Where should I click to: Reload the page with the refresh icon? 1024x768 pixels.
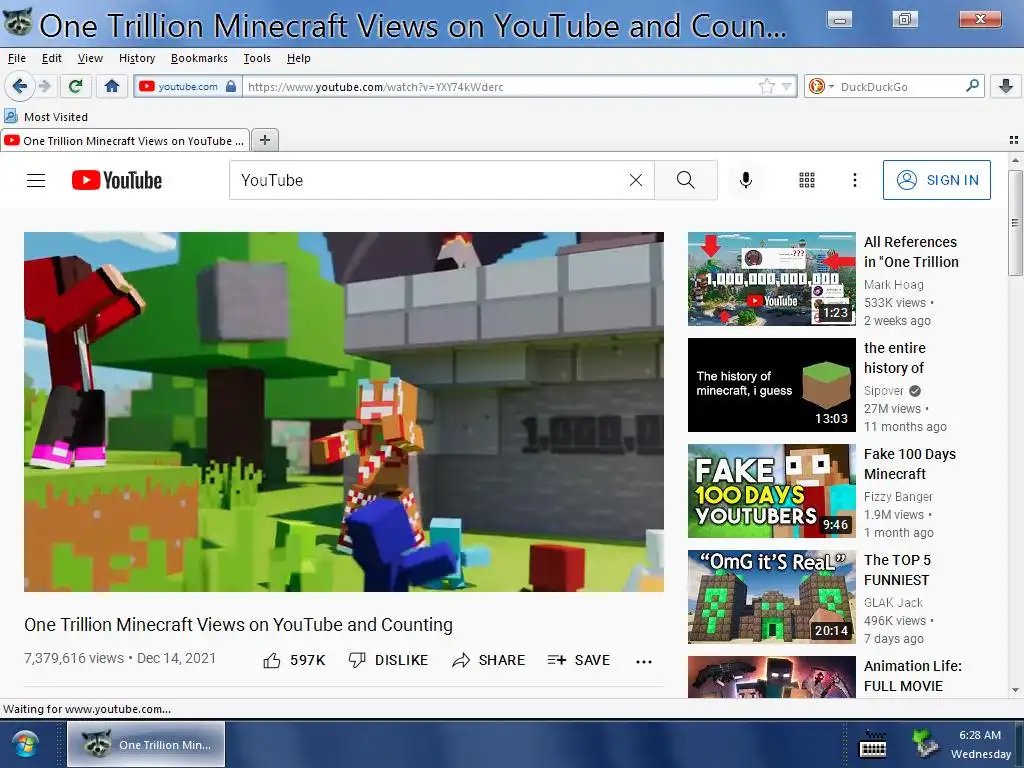[x=75, y=86]
